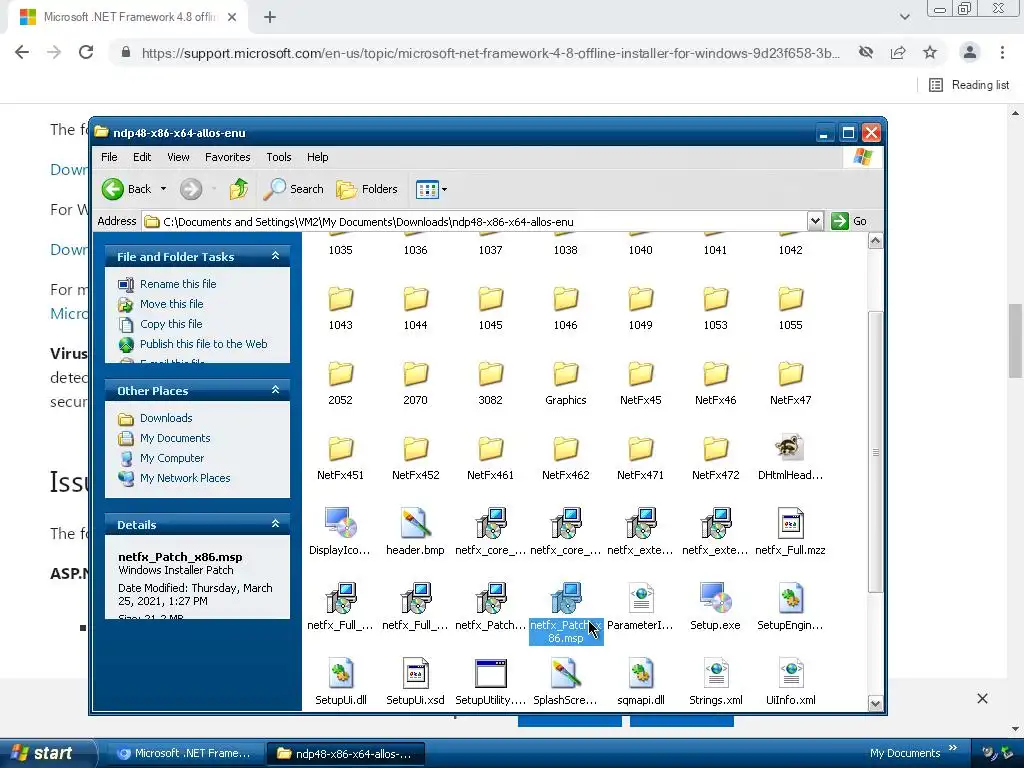Click the file list scroll down arrow

[875, 703]
